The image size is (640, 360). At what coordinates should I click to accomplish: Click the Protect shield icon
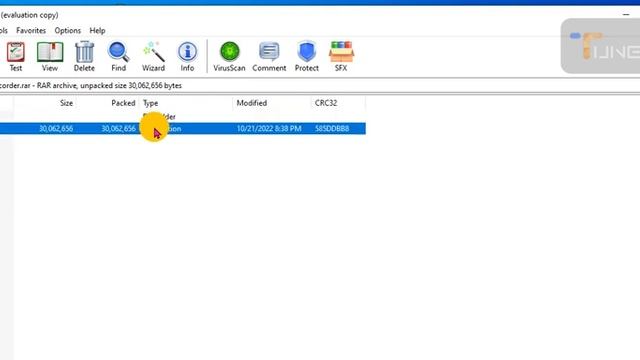[307, 57]
